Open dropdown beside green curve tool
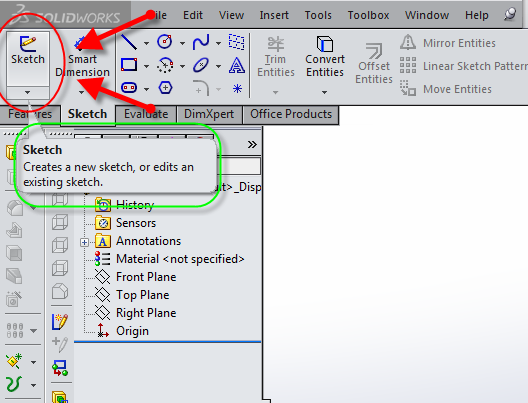This screenshot has height=403, width=528. [x=33, y=385]
